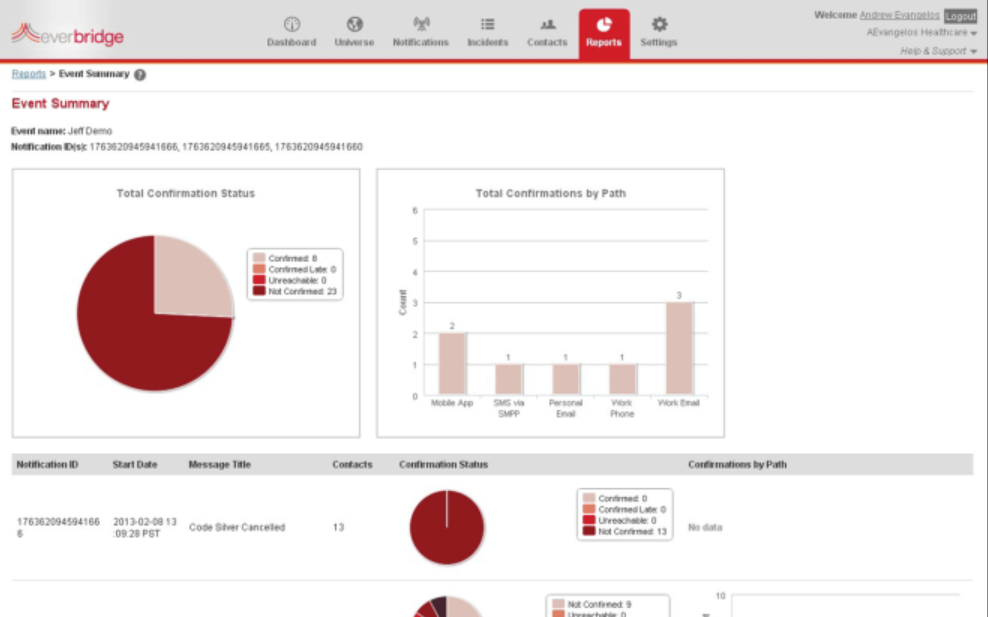The width and height of the screenshot is (988, 617).
Task: Click the Code Silver Cancelled message title
Action: [x=237, y=528]
